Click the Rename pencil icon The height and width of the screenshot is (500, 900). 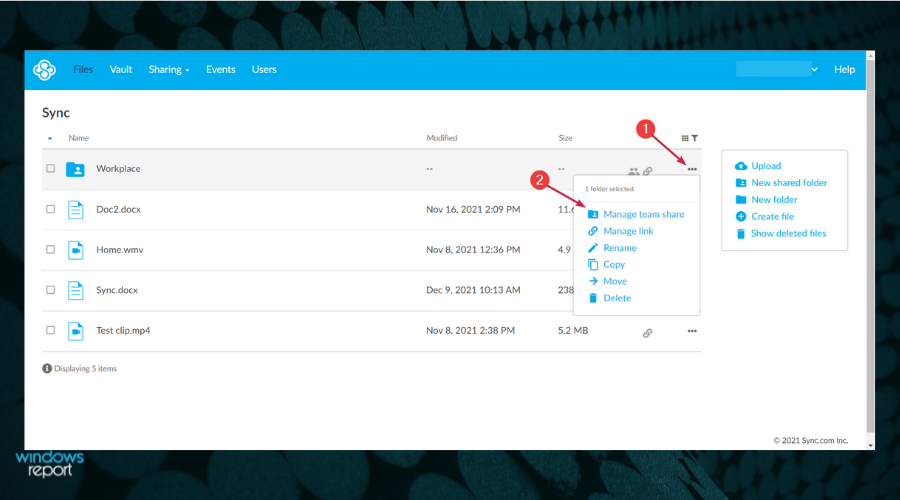click(593, 248)
